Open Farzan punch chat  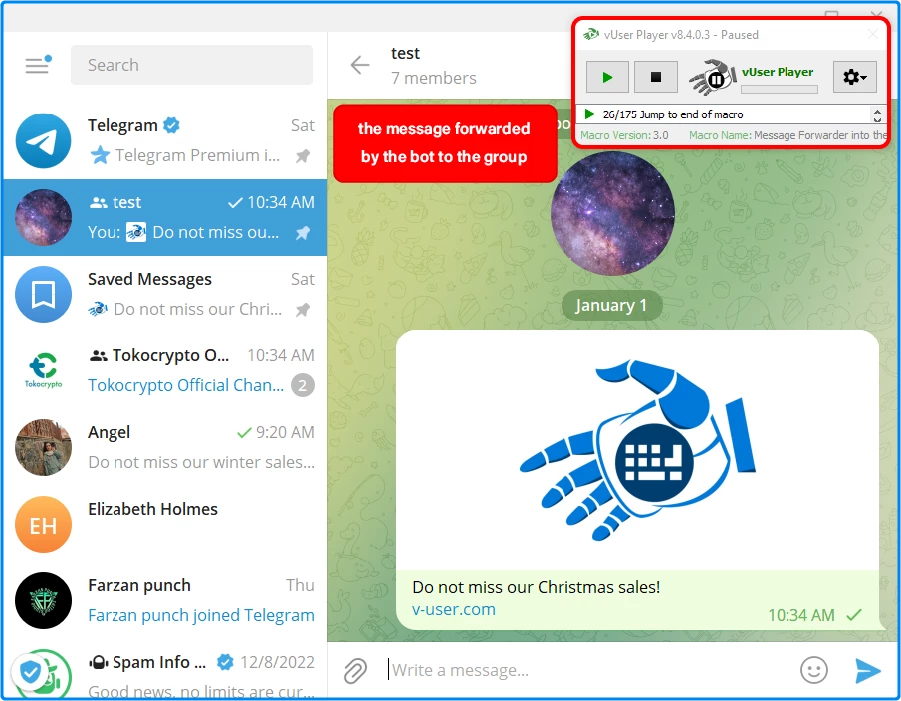click(165, 600)
